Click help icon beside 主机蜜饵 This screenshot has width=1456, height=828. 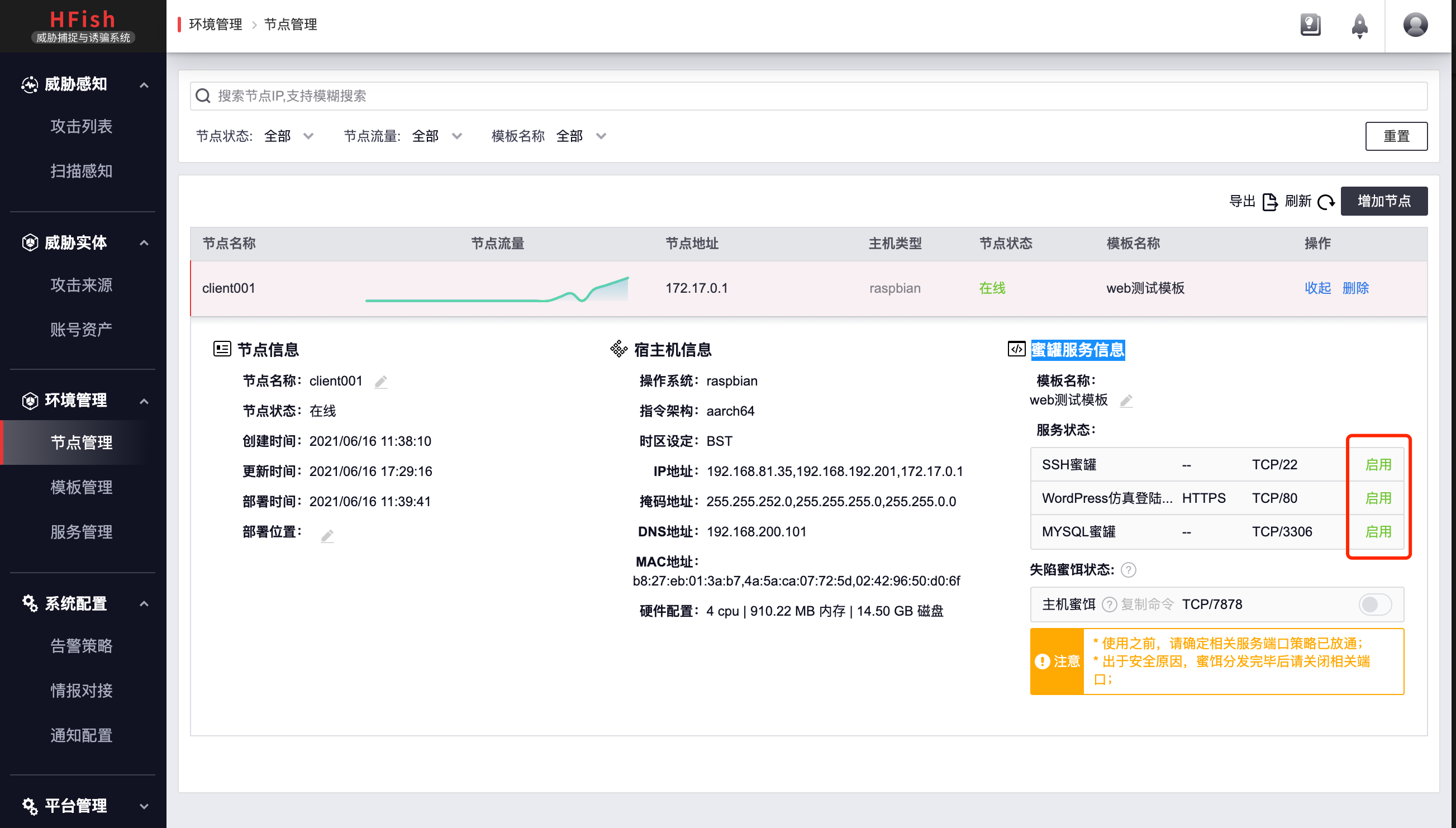(1108, 604)
